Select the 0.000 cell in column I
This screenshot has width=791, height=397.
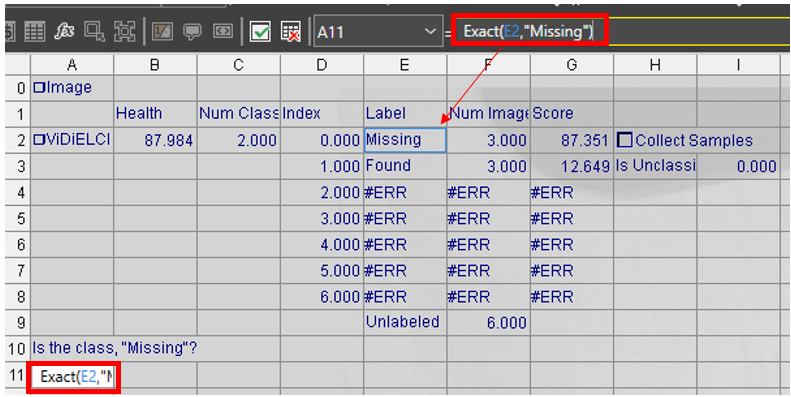739,166
